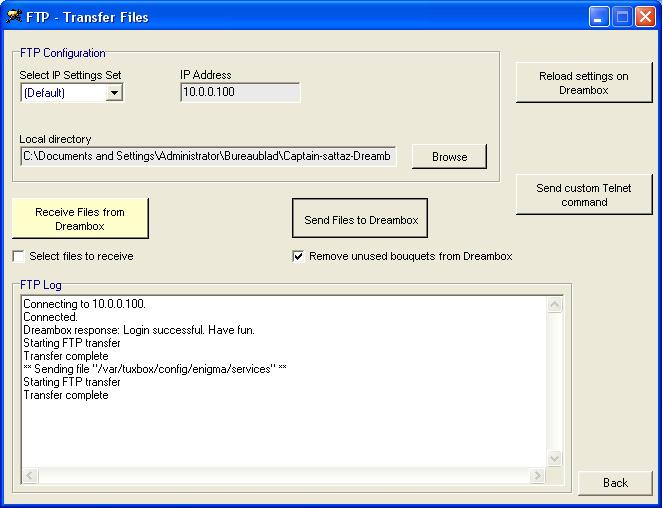Screen dimensions: 663x508
Task: Click FTP Log horizontal scrollbar left arrow
Action: click(30, 475)
